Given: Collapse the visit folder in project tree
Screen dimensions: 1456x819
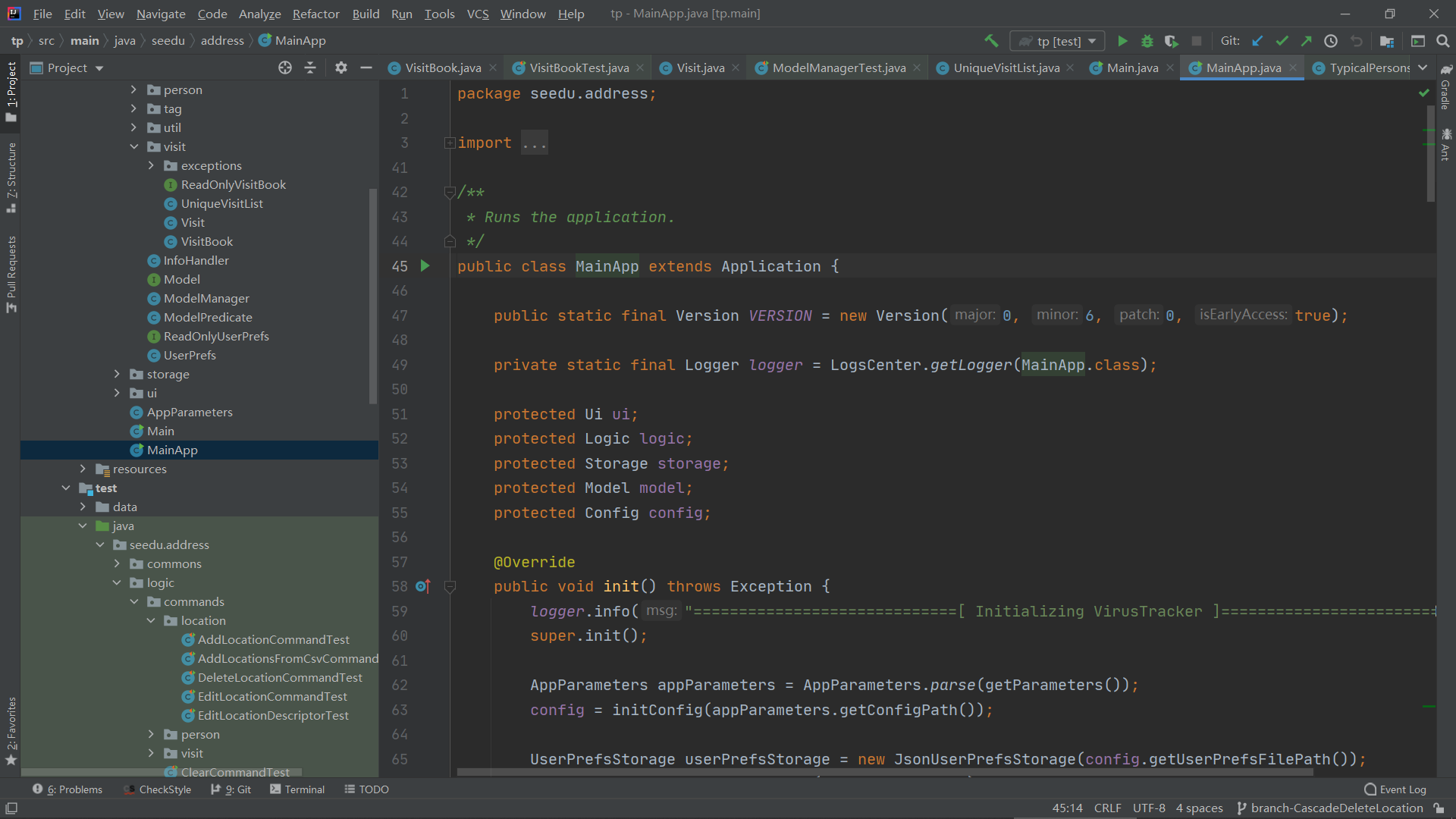Looking at the screenshot, I should tap(134, 146).
